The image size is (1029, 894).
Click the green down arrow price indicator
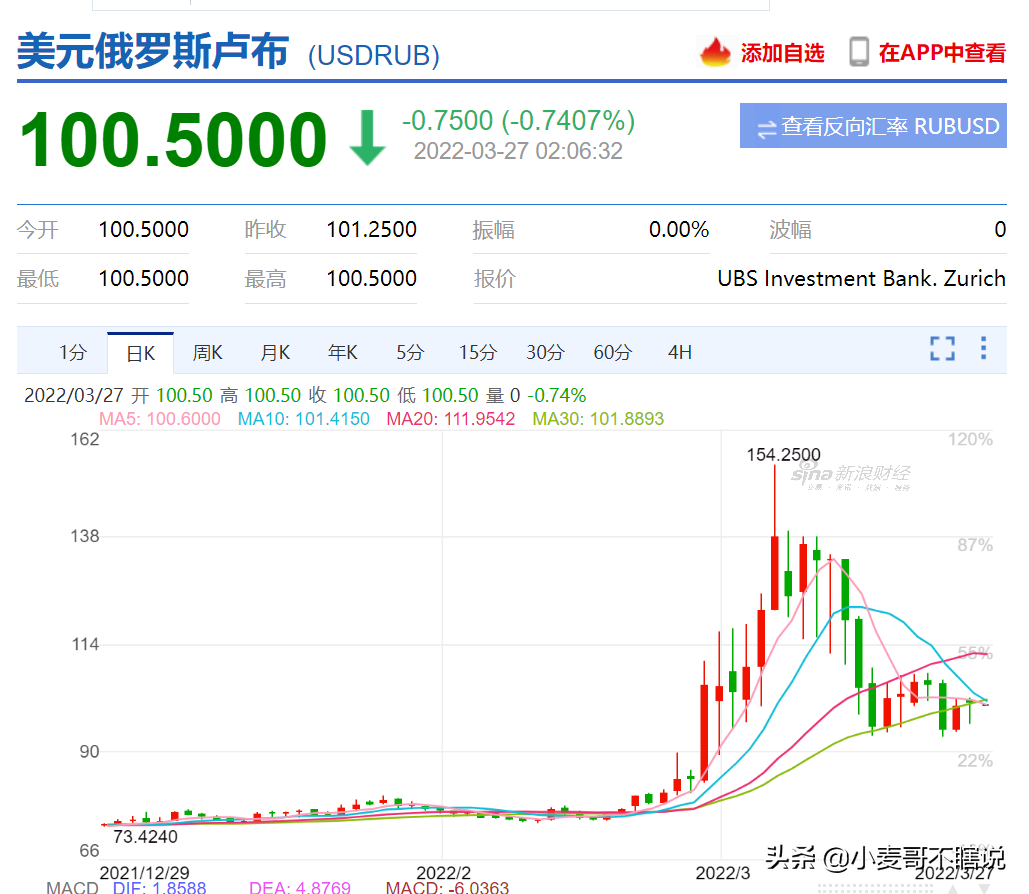368,137
